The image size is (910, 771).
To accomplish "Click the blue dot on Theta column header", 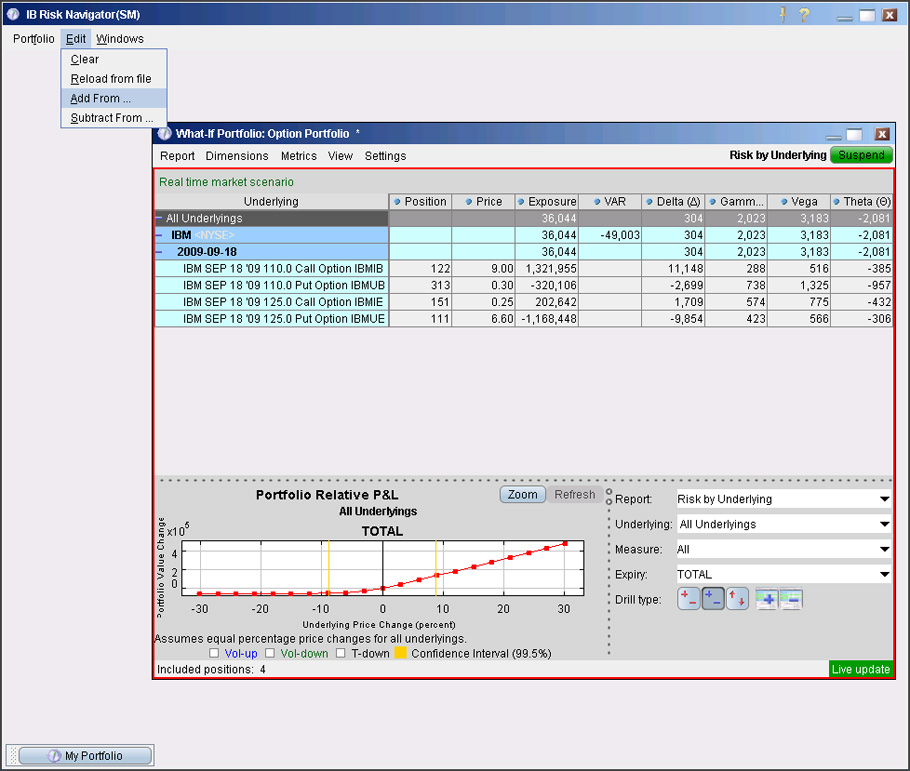I will click(x=837, y=202).
